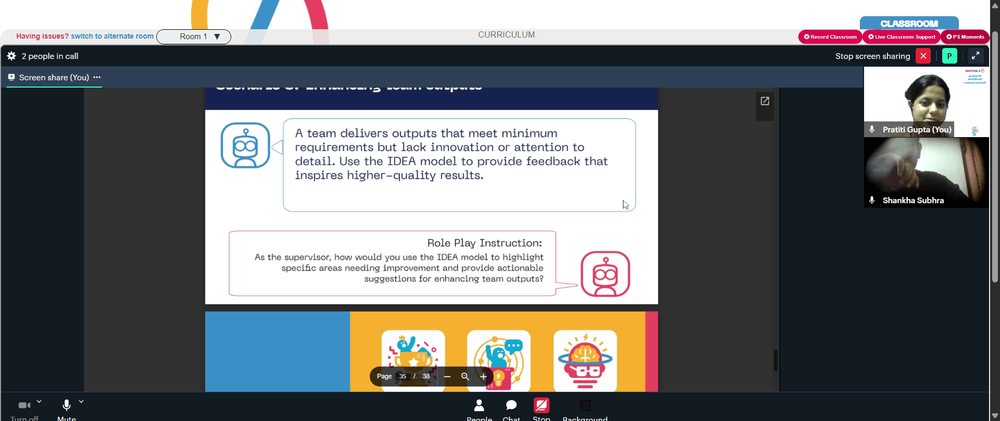Click the red robot icon by Role Play
The width and height of the screenshot is (1000, 421).
coord(605,274)
